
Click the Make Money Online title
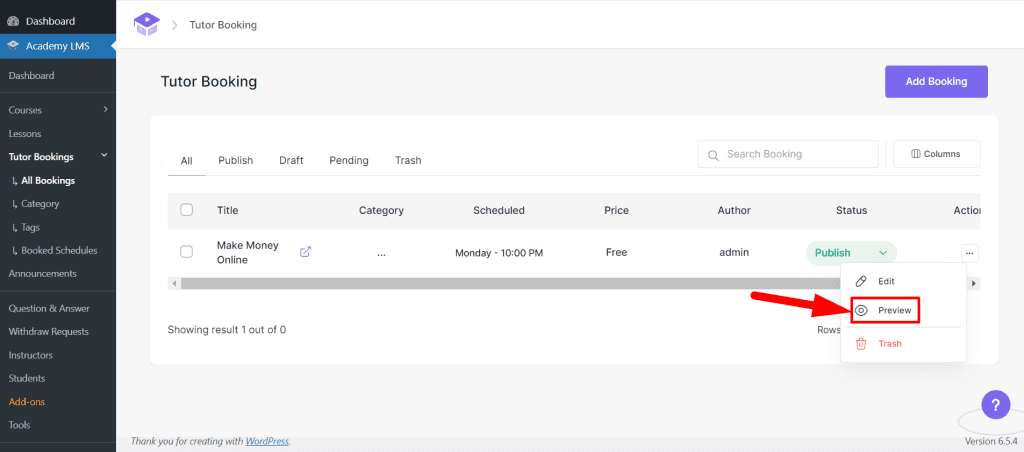pyautogui.click(x=248, y=252)
